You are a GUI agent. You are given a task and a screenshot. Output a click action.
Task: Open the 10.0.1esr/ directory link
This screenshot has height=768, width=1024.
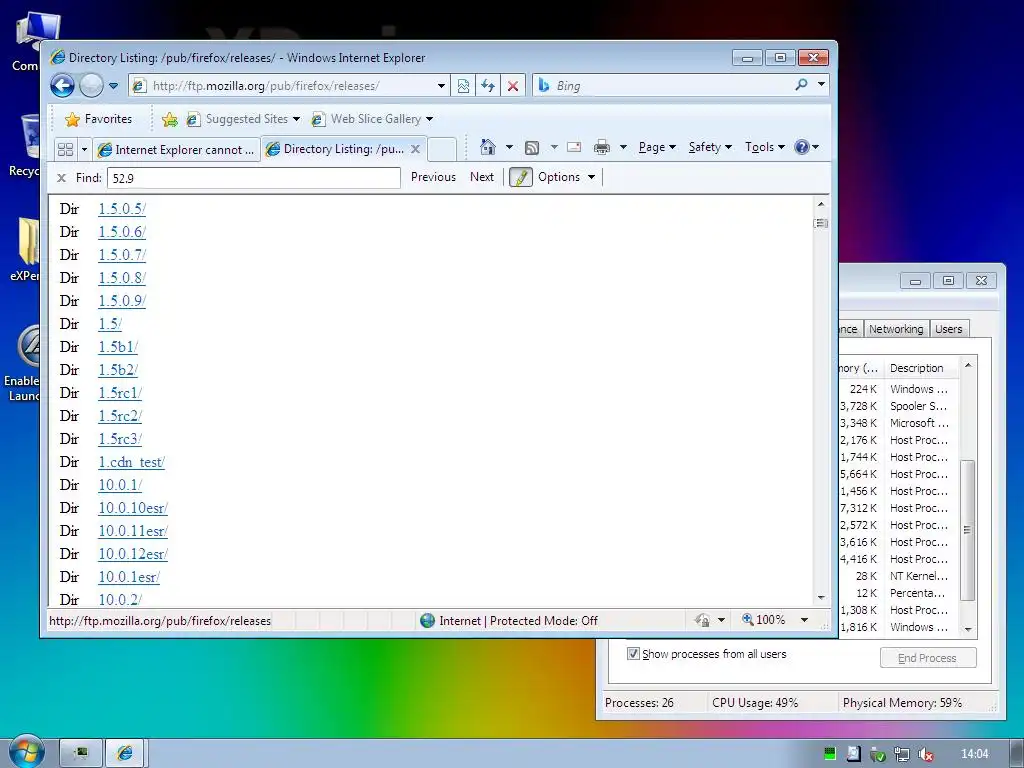[129, 577]
